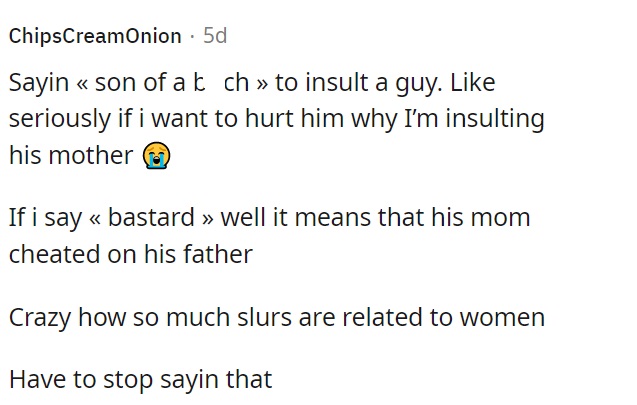
Task: Click the loudly crying face emoji
Action: [156, 155]
